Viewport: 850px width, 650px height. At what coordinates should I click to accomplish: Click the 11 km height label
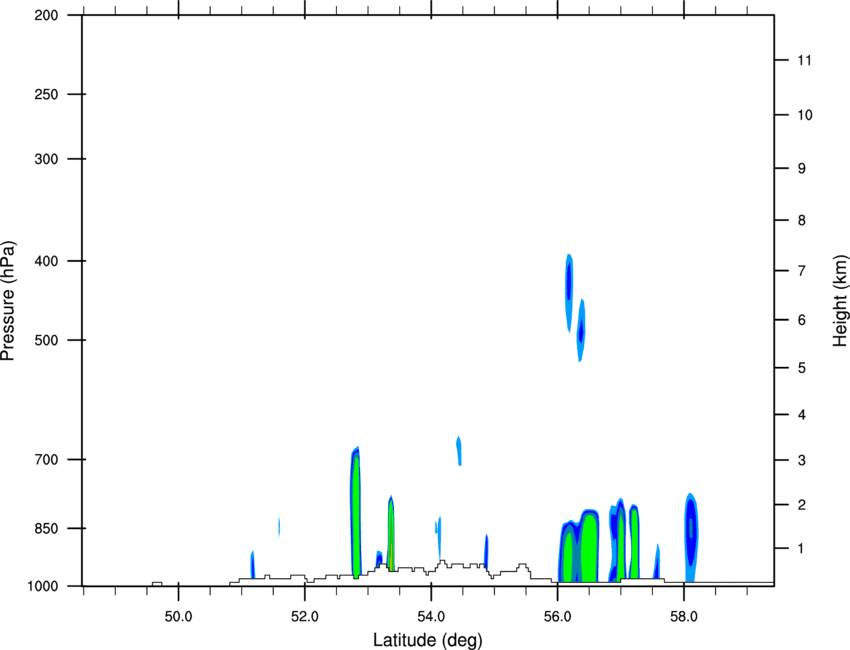804,60
